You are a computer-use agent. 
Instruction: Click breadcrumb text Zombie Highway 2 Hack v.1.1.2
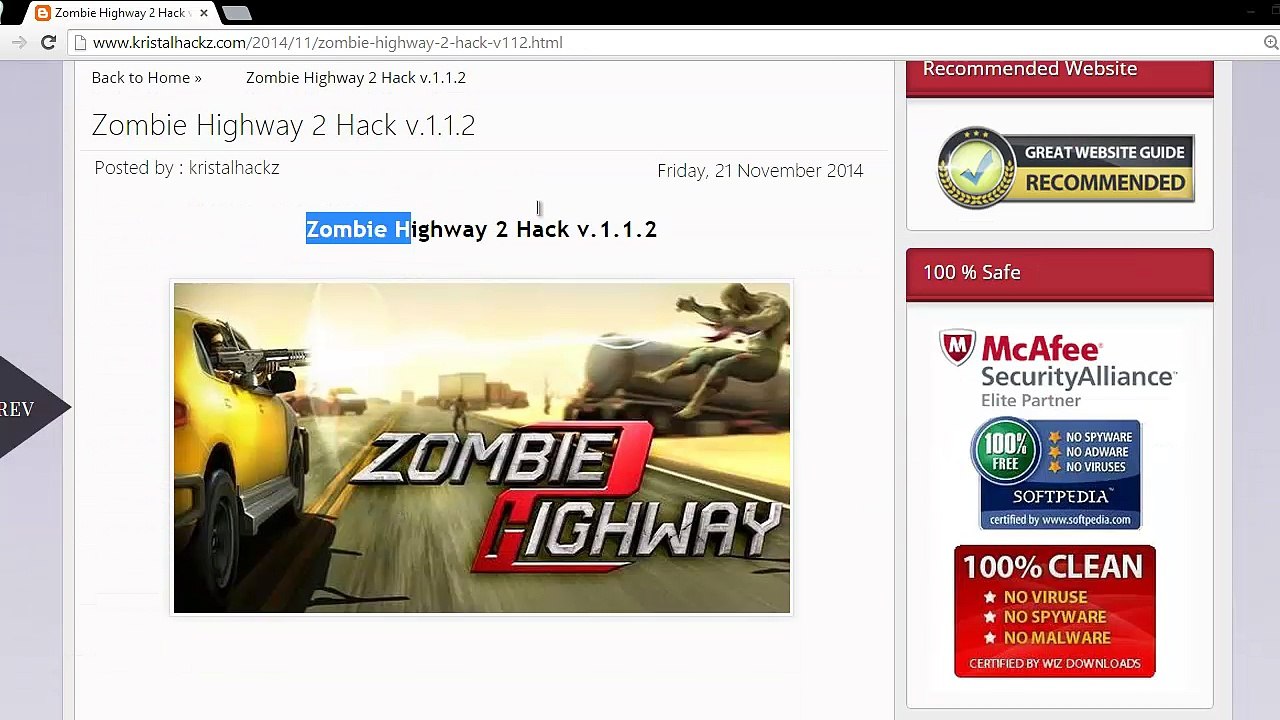click(356, 77)
